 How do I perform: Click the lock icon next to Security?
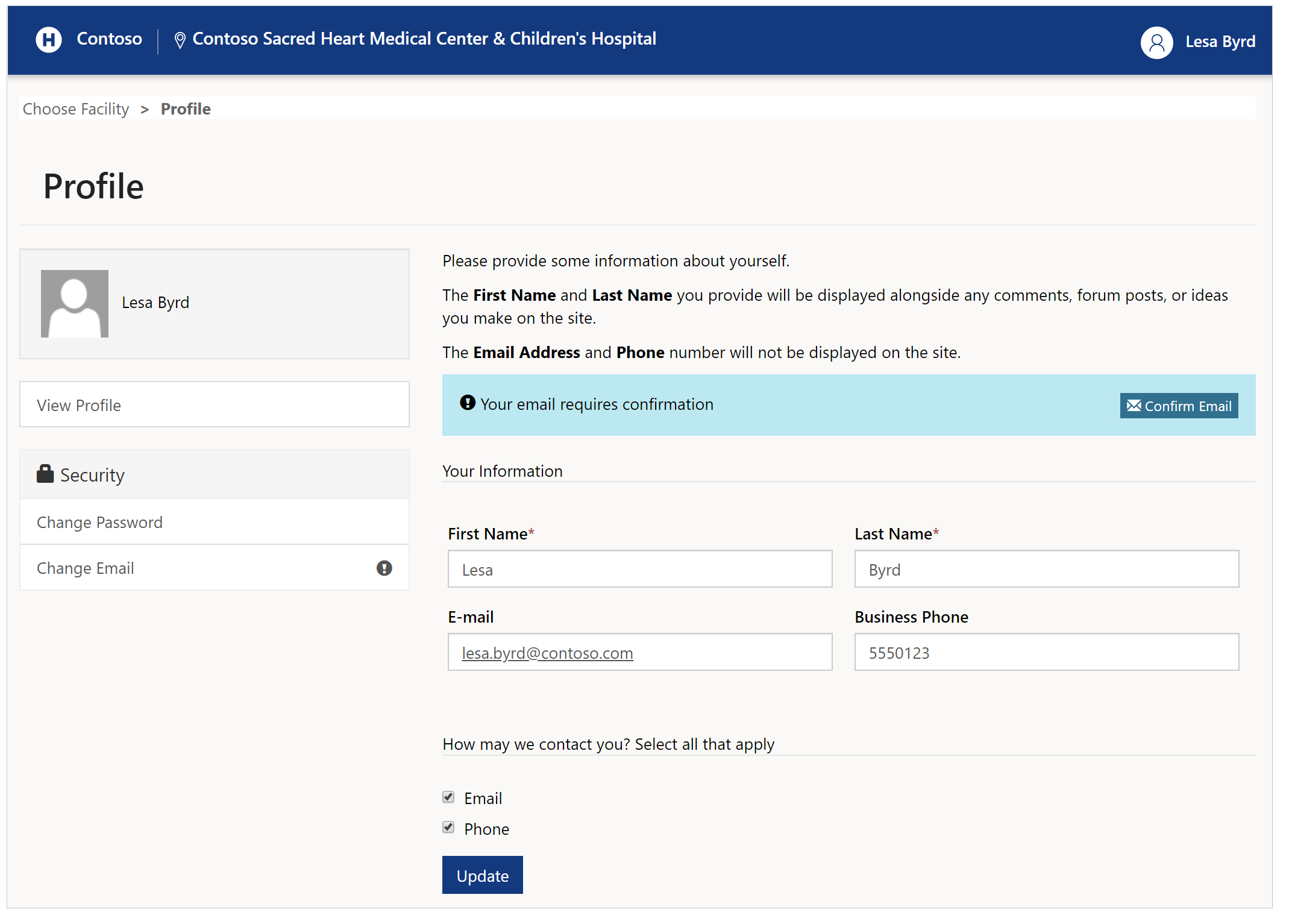tap(46, 473)
